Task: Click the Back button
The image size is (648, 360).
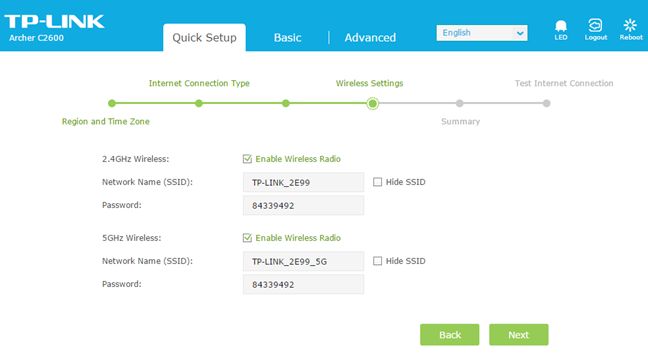Action: (x=450, y=335)
